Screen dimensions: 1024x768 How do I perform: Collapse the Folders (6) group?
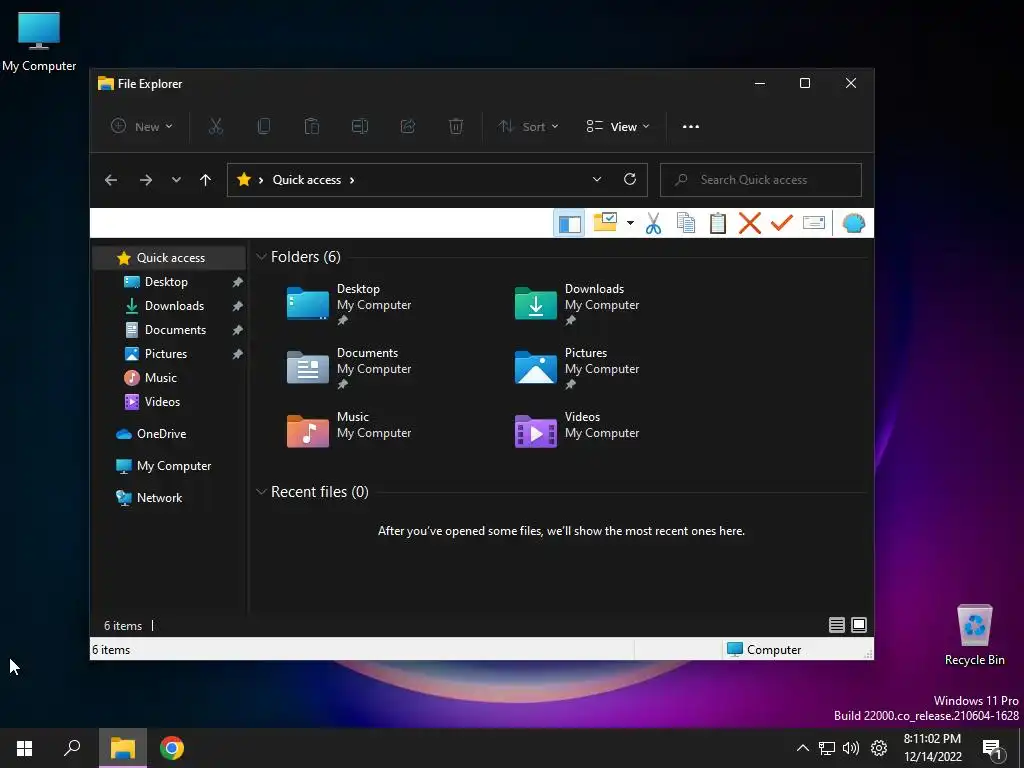click(261, 257)
